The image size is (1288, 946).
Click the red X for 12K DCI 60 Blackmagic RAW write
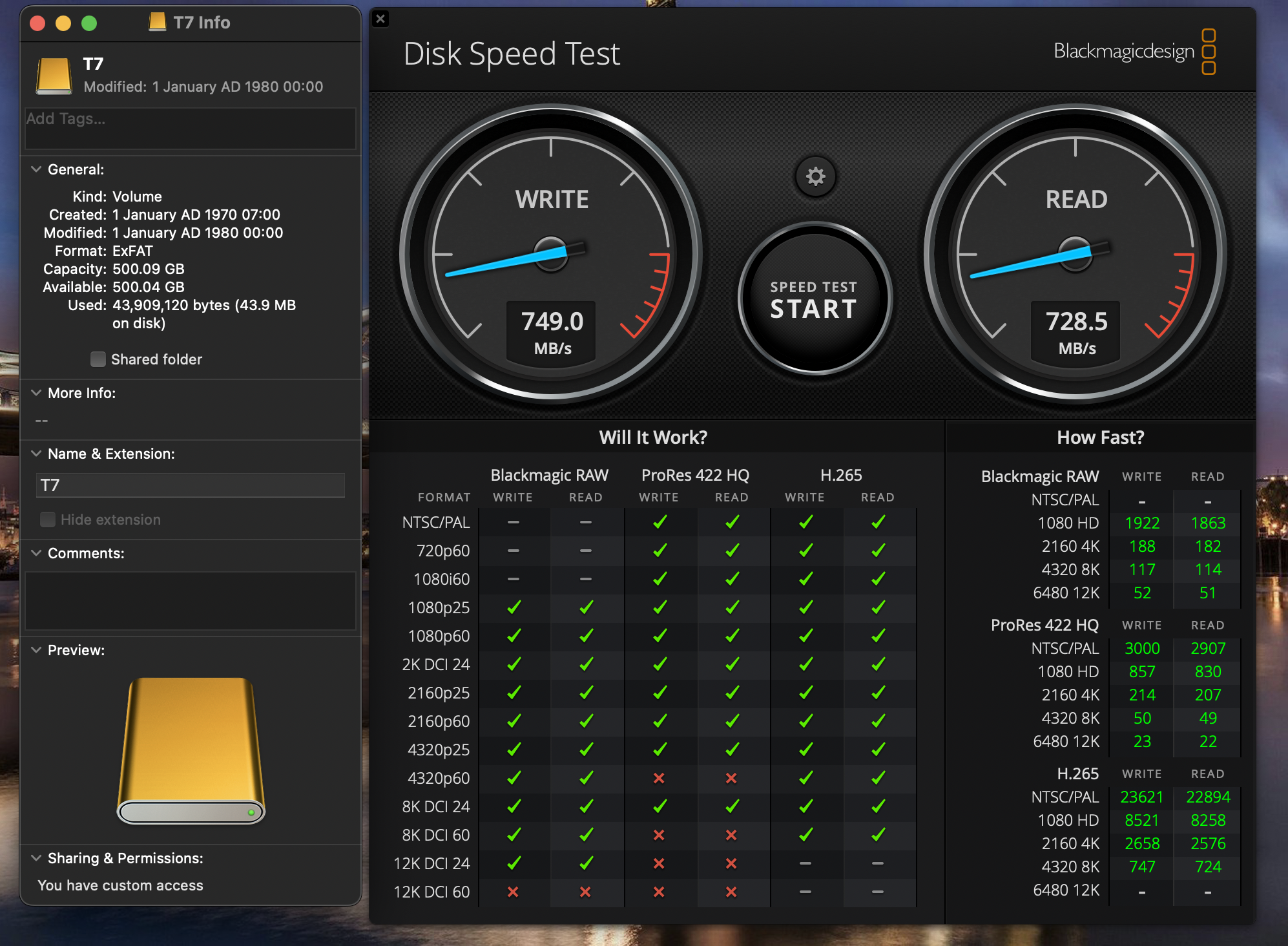pos(513,892)
